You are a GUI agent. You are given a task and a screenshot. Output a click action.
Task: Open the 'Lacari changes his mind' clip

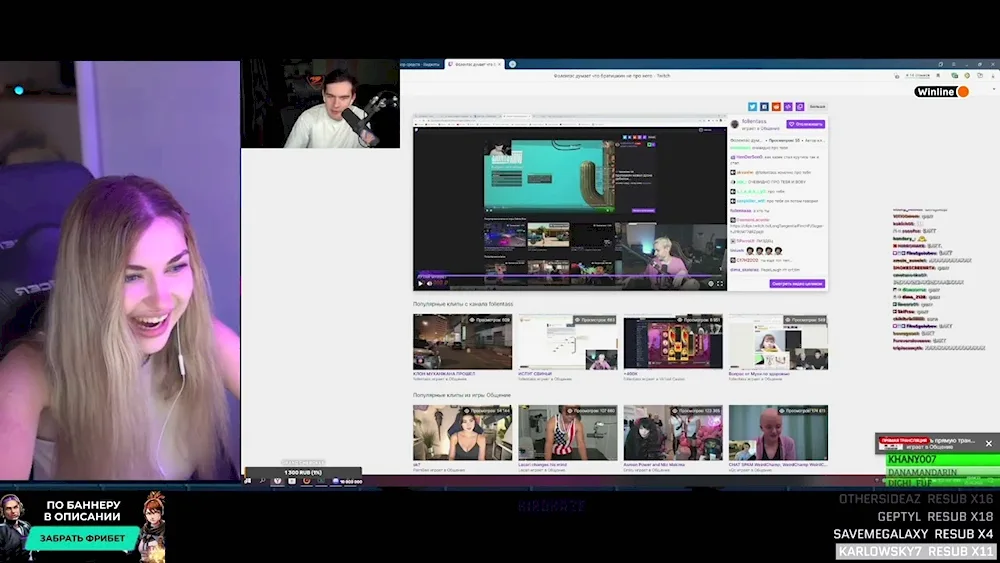568,433
